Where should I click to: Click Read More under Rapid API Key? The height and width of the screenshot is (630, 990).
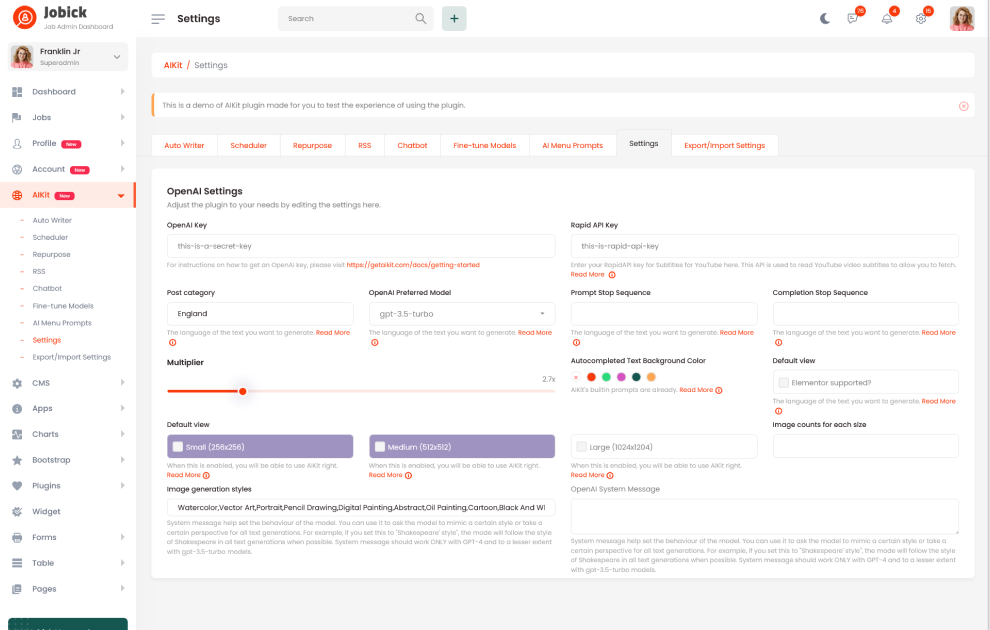pos(588,274)
